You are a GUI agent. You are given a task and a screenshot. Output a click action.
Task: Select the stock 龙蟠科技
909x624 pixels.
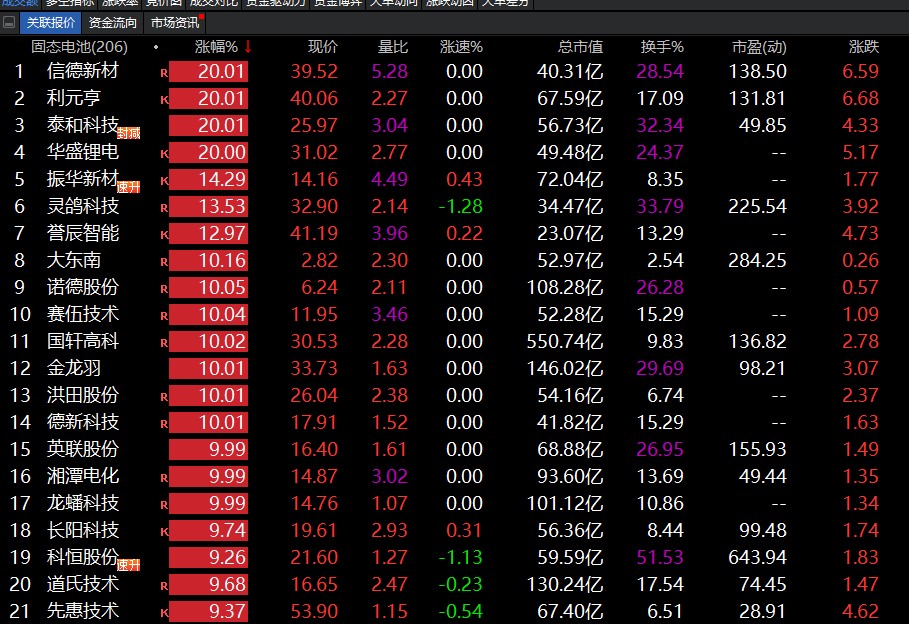(x=83, y=503)
